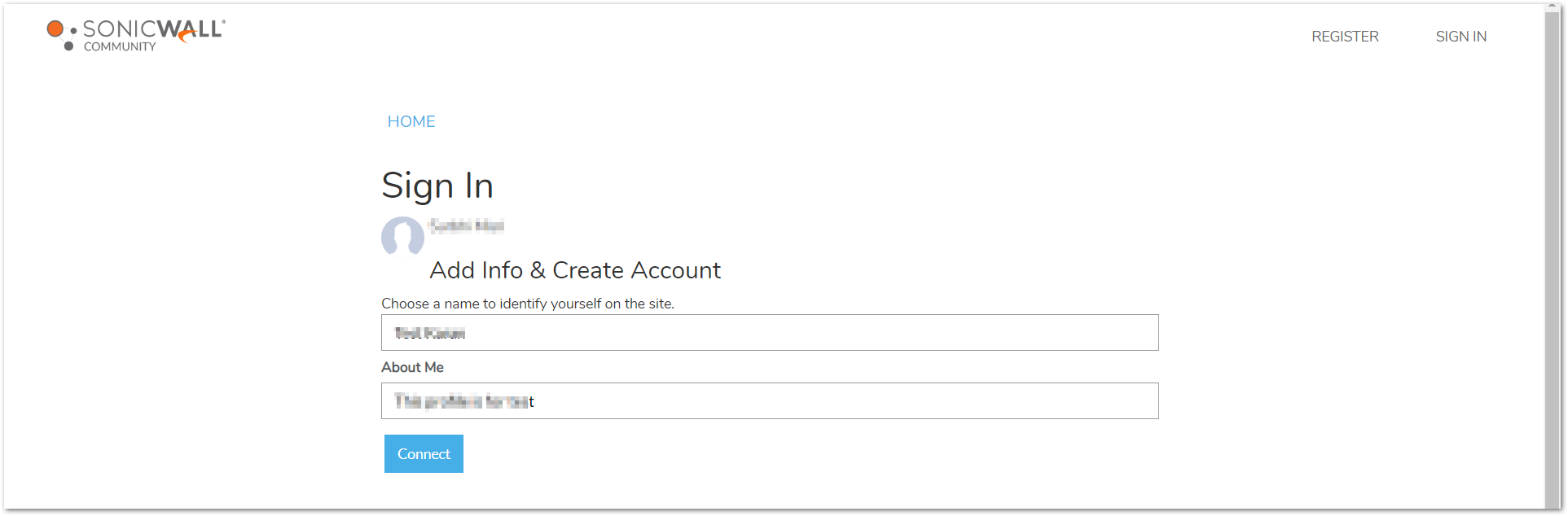Viewport: 1568px width, 516px height.
Task: Open the REGISTER page
Action: 1345,37
